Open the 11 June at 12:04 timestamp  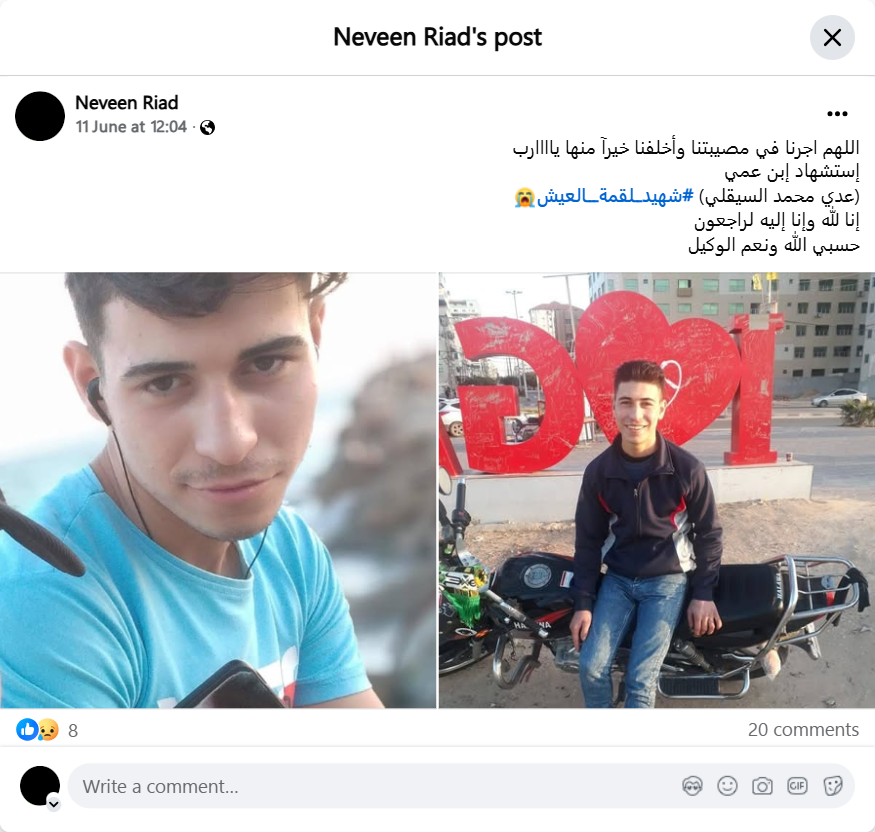tap(131, 127)
